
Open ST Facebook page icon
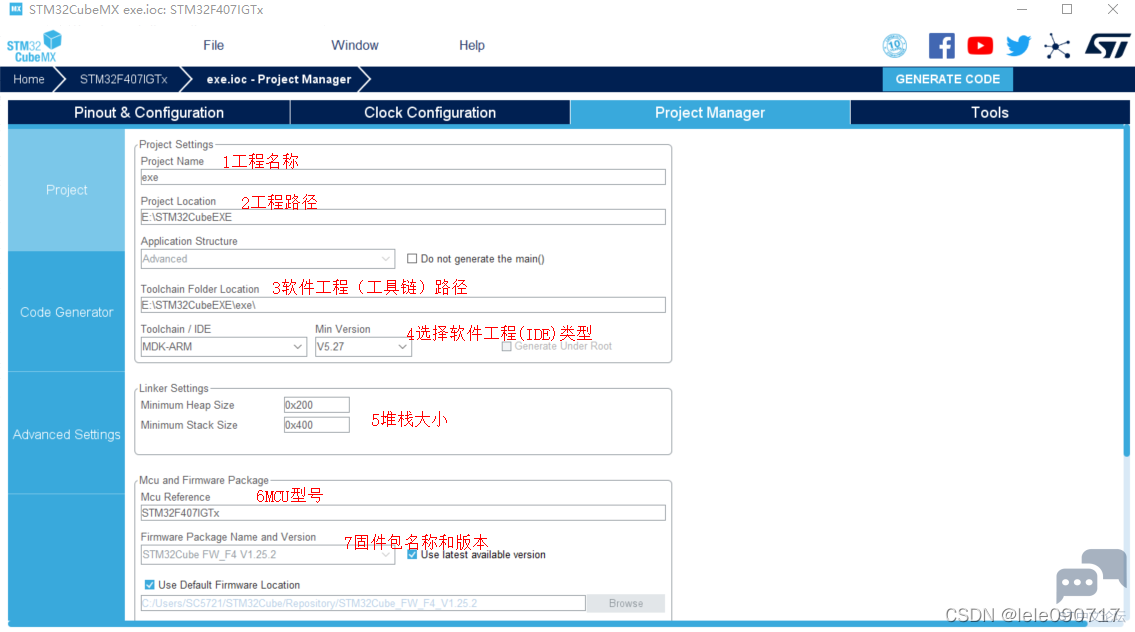coord(941,46)
